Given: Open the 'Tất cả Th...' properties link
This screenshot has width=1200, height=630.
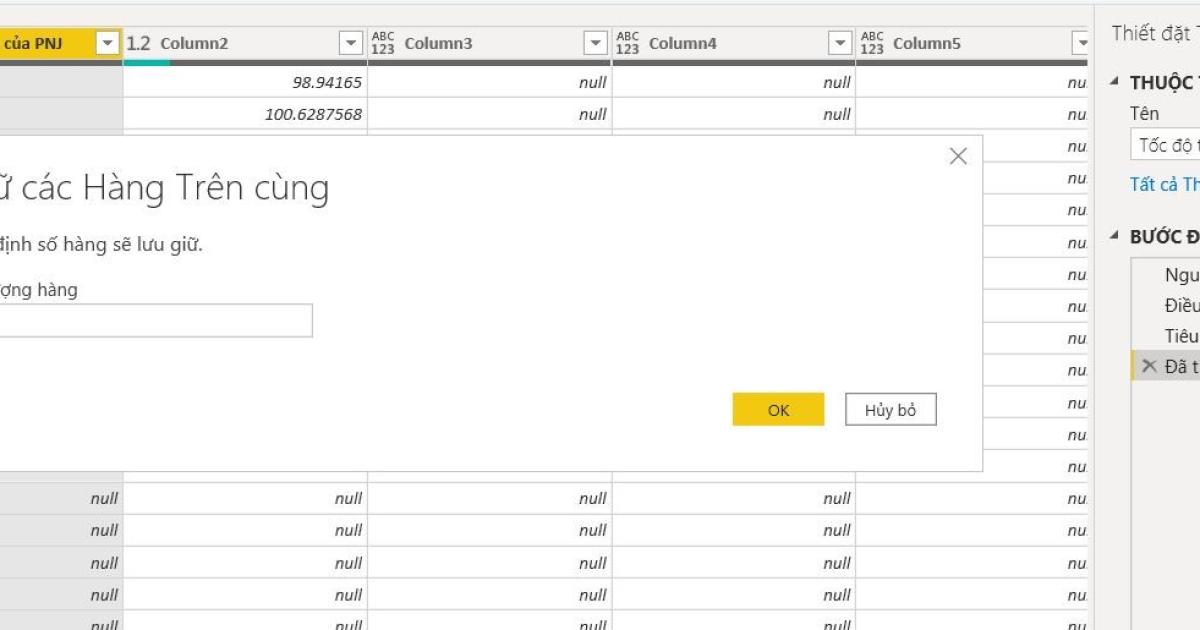Looking at the screenshot, I should click(x=1164, y=184).
